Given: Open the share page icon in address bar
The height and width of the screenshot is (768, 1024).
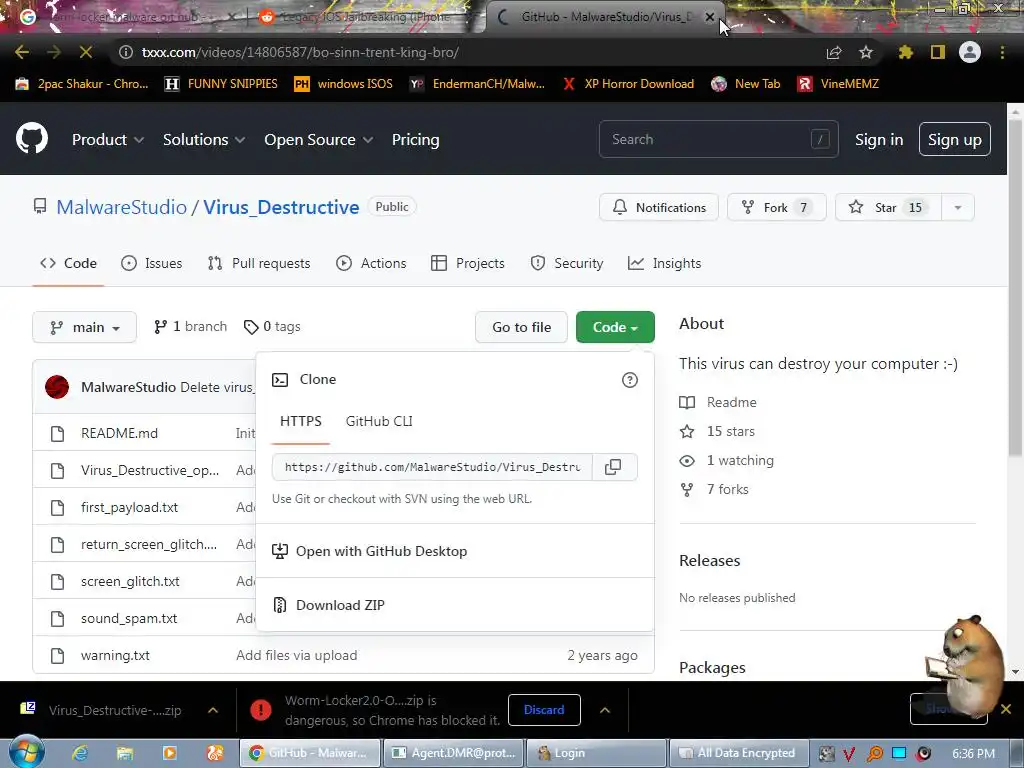Looking at the screenshot, I should 834,52.
